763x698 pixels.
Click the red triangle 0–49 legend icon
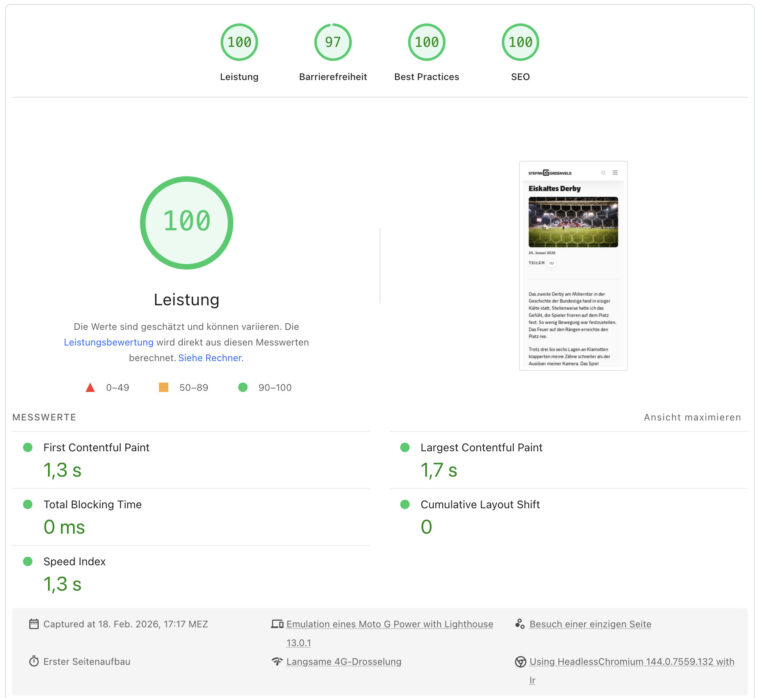coord(90,388)
